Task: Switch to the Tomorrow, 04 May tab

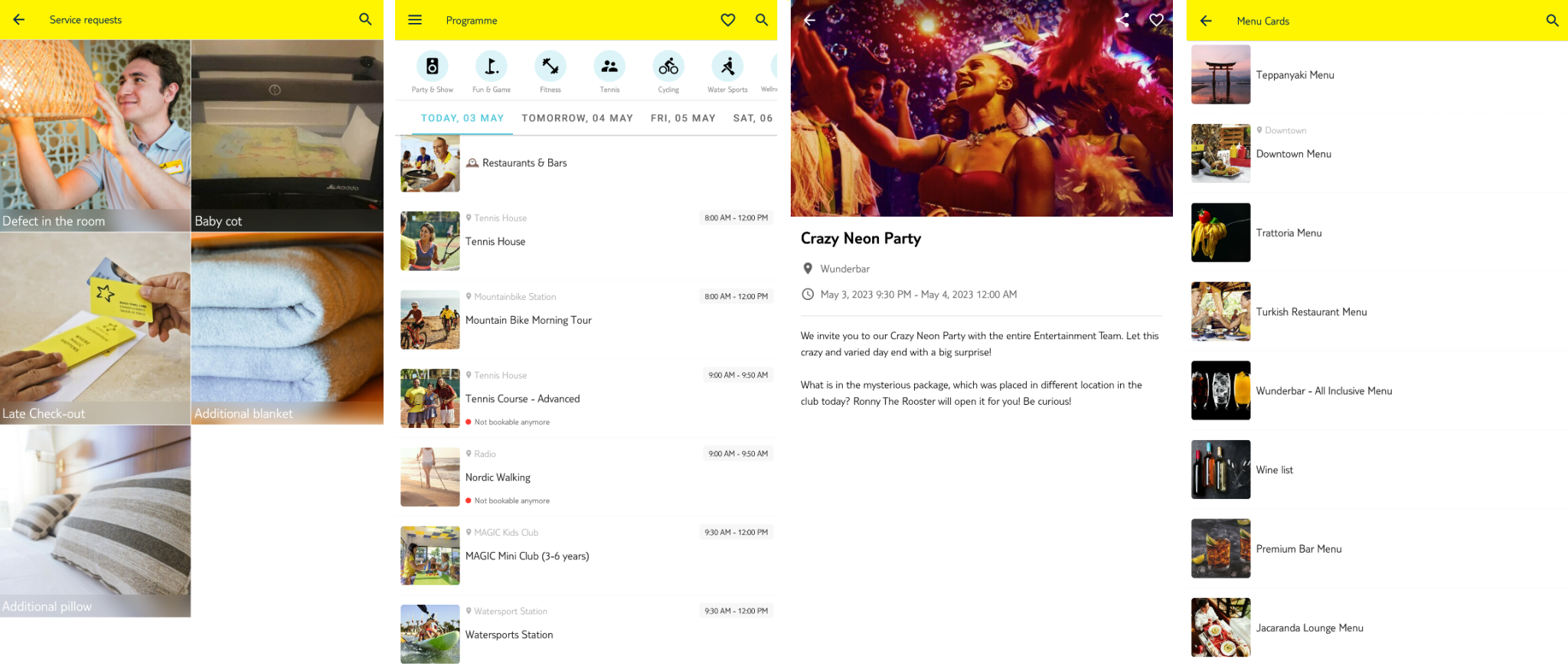Action: [x=577, y=118]
